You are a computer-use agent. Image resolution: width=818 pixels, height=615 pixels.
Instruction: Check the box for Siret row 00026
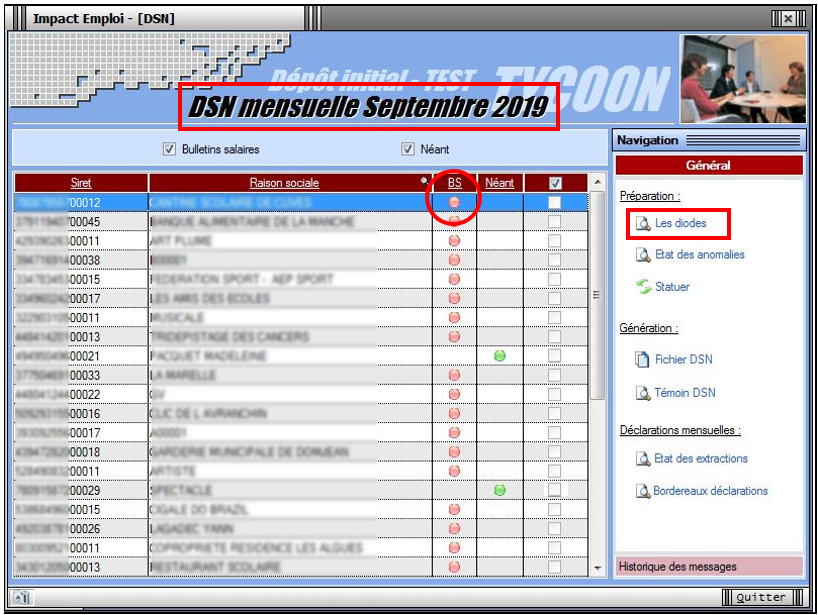[555, 528]
